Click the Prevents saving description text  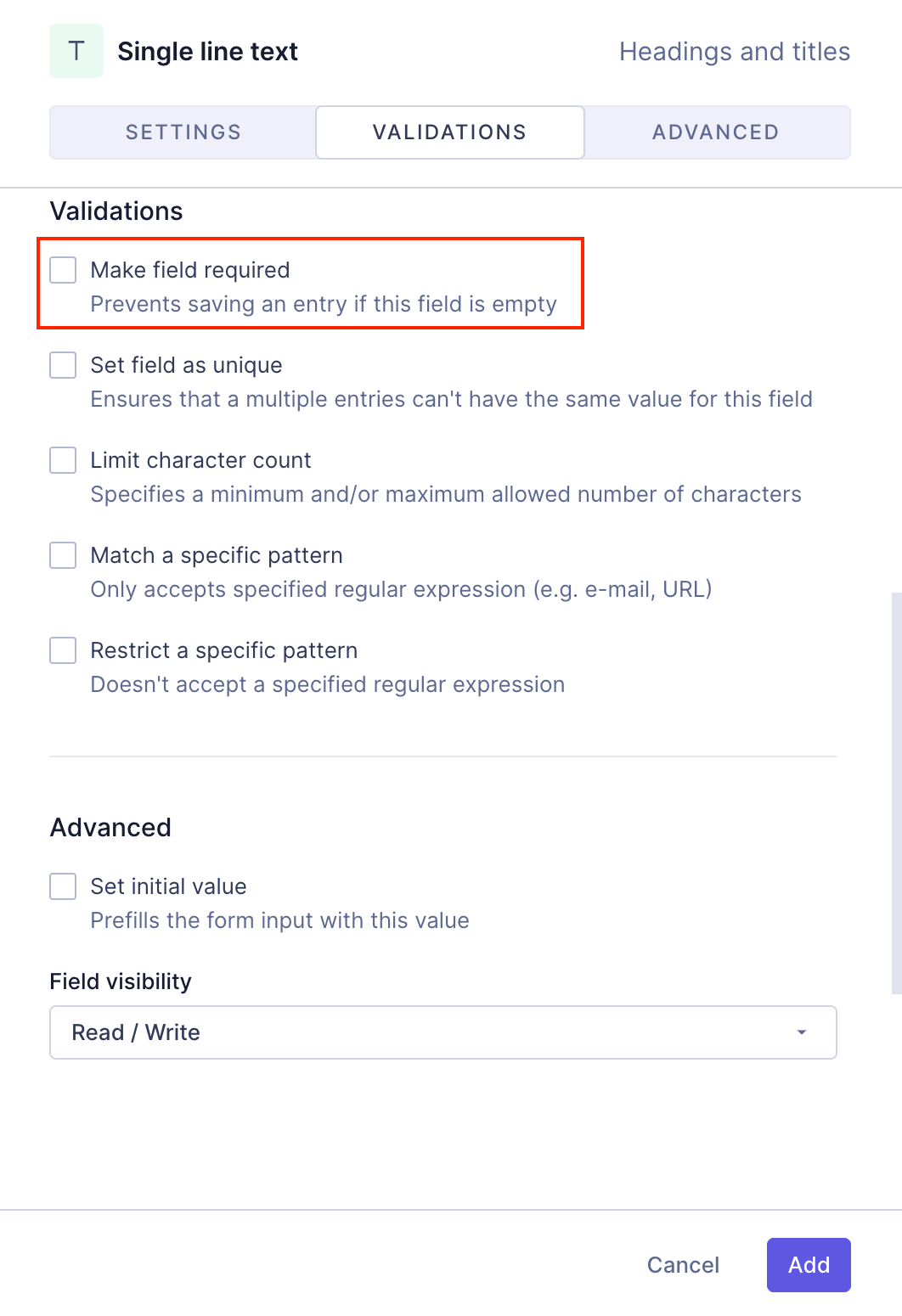coord(324,304)
